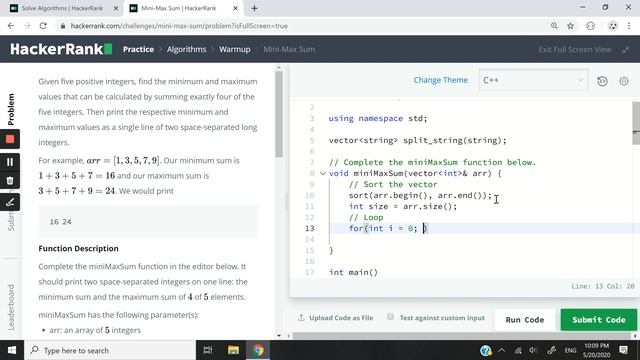This screenshot has width=640, height=360.
Task: Open the network tray icon
Action: click(x=518, y=350)
